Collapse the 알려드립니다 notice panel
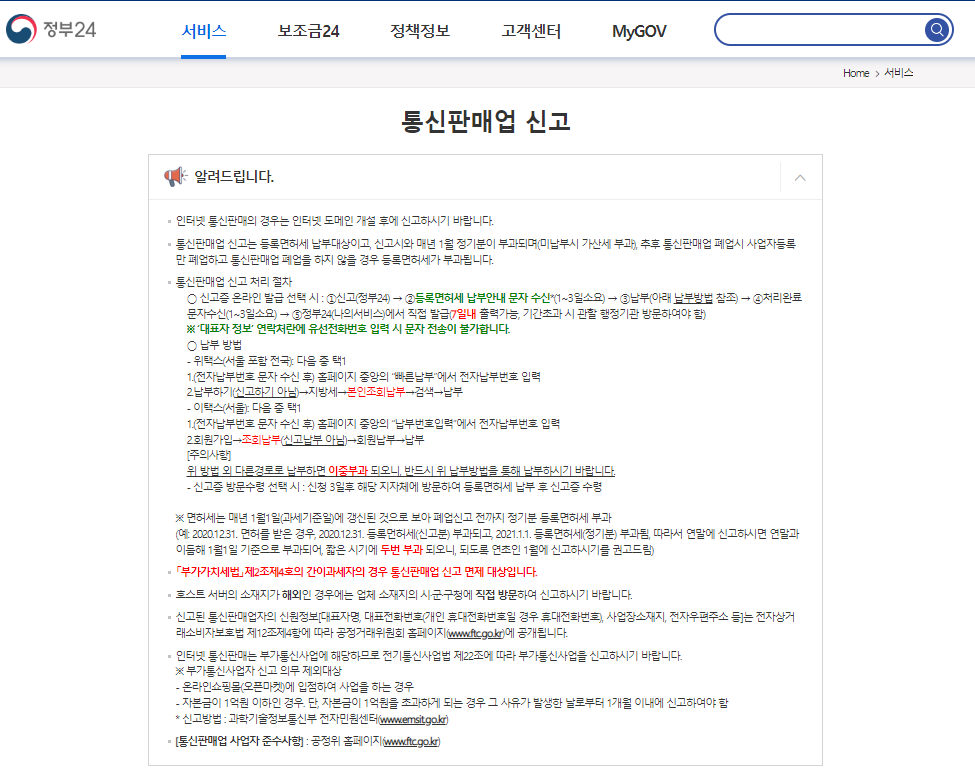The image size is (975, 781). (799, 176)
